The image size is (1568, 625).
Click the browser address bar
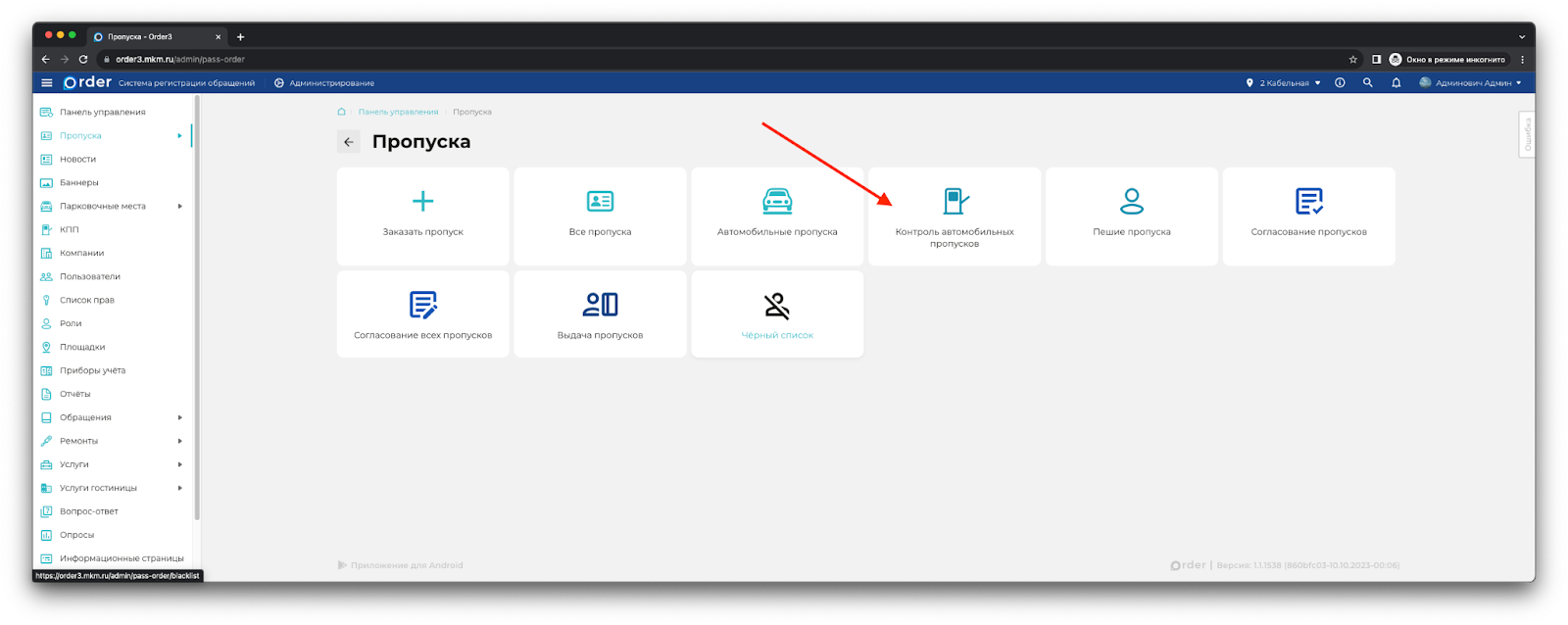click(x=686, y=60)
